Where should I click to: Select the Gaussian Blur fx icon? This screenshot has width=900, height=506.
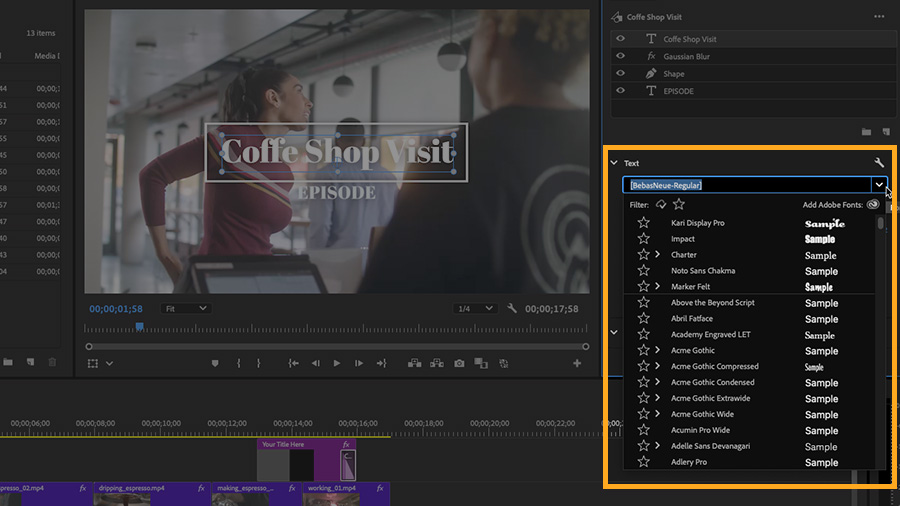pos(651,56)
